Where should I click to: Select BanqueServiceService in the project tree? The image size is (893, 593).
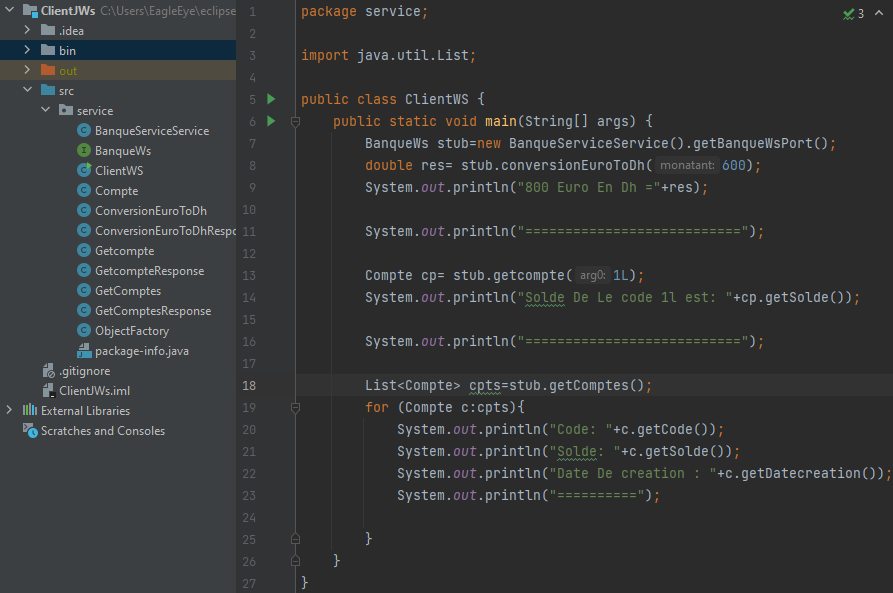(152, 130)
